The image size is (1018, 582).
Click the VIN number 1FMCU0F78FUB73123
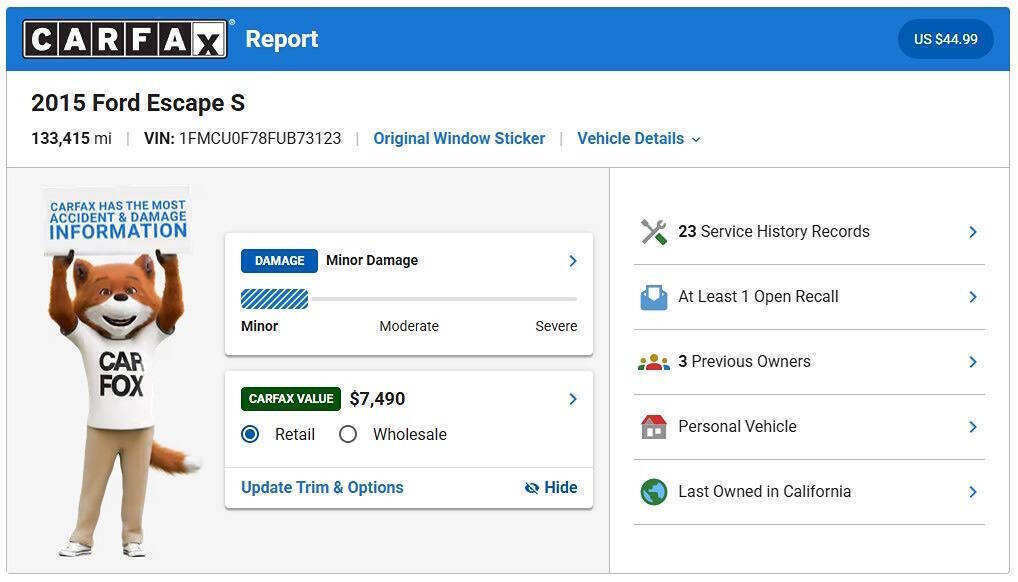click(x=260, y=138)
